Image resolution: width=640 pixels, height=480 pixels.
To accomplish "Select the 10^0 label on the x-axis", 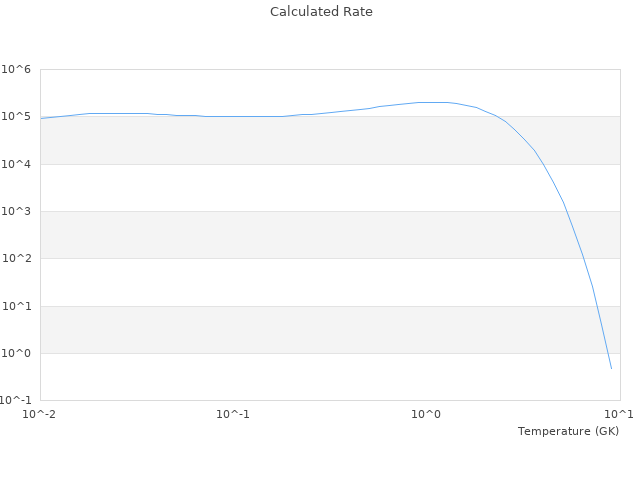I will click(427, 414).
